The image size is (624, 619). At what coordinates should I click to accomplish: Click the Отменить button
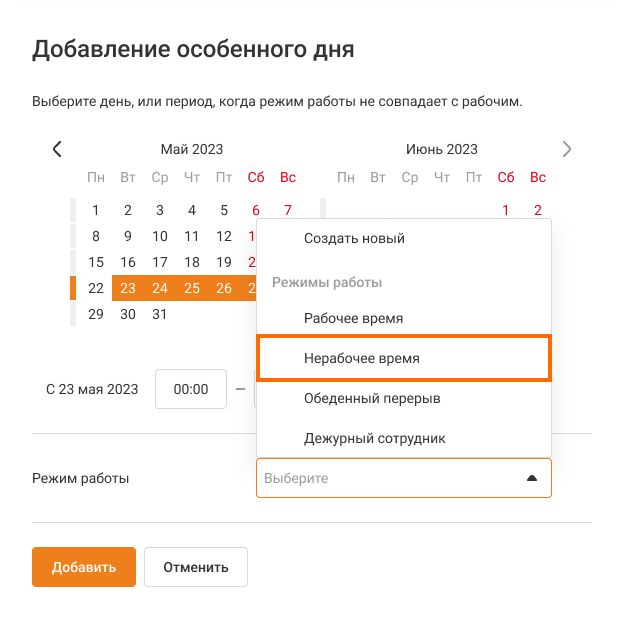[196, 567]
